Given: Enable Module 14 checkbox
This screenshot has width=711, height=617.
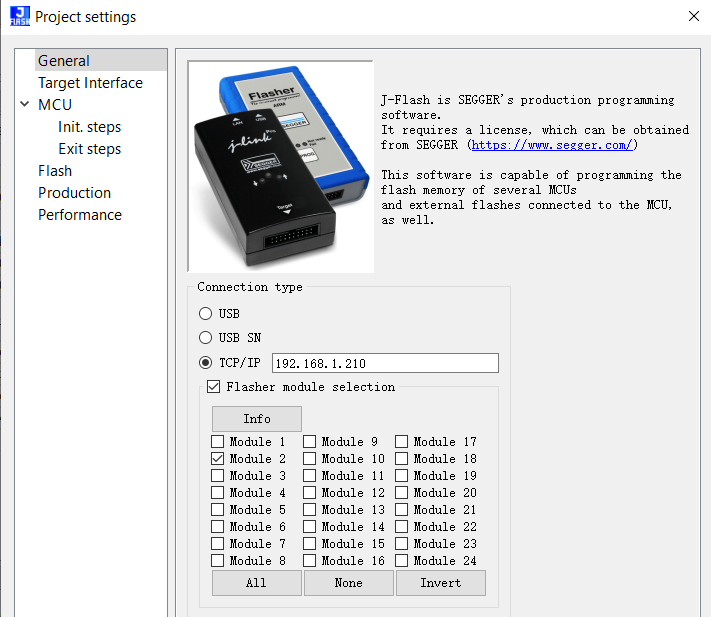Looking at the screenshot, I should tap(310, 526).
